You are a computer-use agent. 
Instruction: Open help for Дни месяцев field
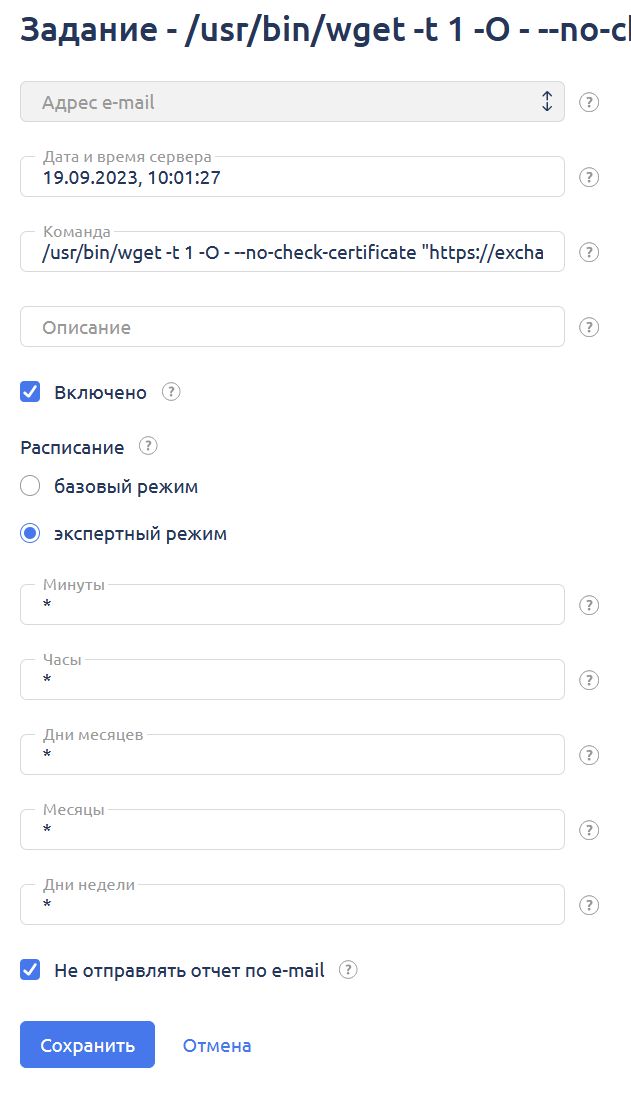pyautogui.click(x=589, y=755)
